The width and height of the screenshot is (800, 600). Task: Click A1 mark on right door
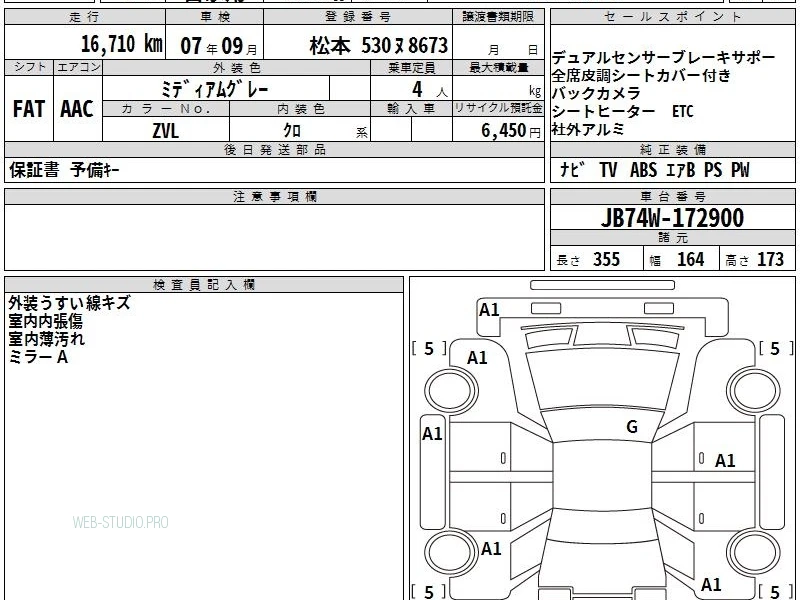coord(725,461)
